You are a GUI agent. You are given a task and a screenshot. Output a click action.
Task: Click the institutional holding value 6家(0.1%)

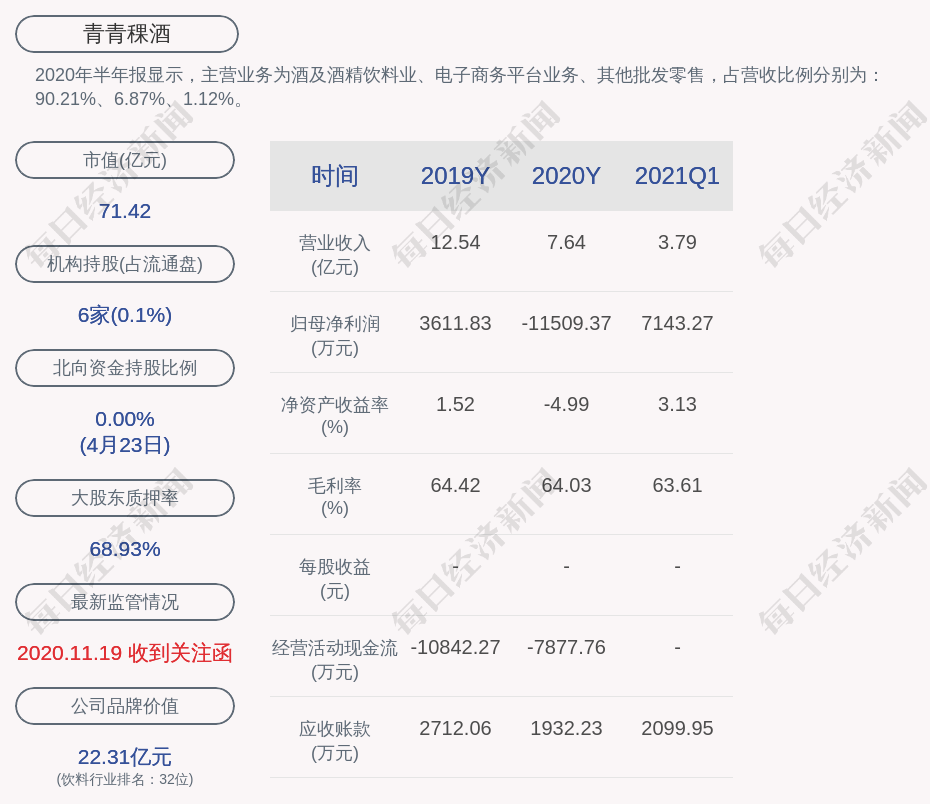[125, 315]
